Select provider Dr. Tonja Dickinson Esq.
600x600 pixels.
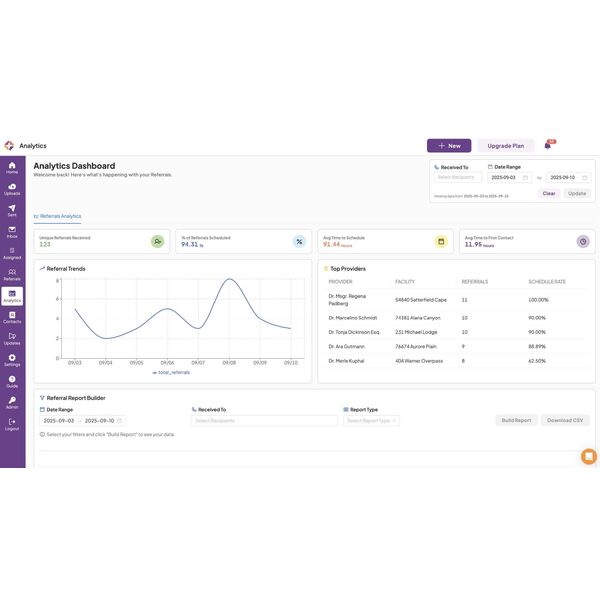pyautogui.click(x=354, y=332)
